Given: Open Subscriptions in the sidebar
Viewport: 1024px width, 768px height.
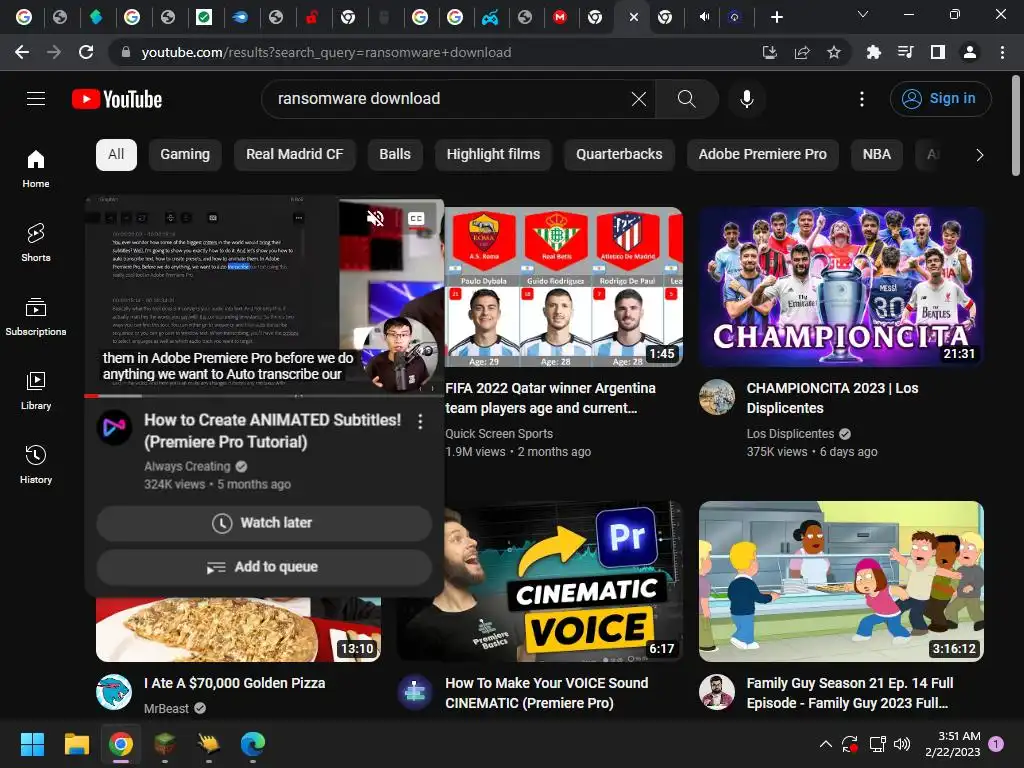Looking at the screenshot, I should pyautogui.click(x=36, y=317).
